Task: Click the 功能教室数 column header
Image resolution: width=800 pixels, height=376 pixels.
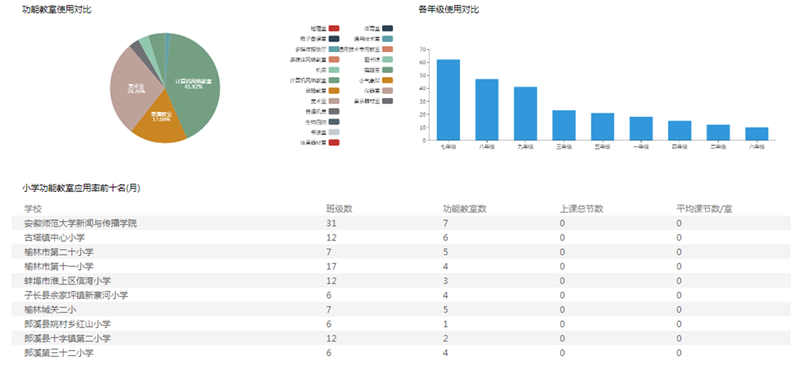Action: [464, 209]
